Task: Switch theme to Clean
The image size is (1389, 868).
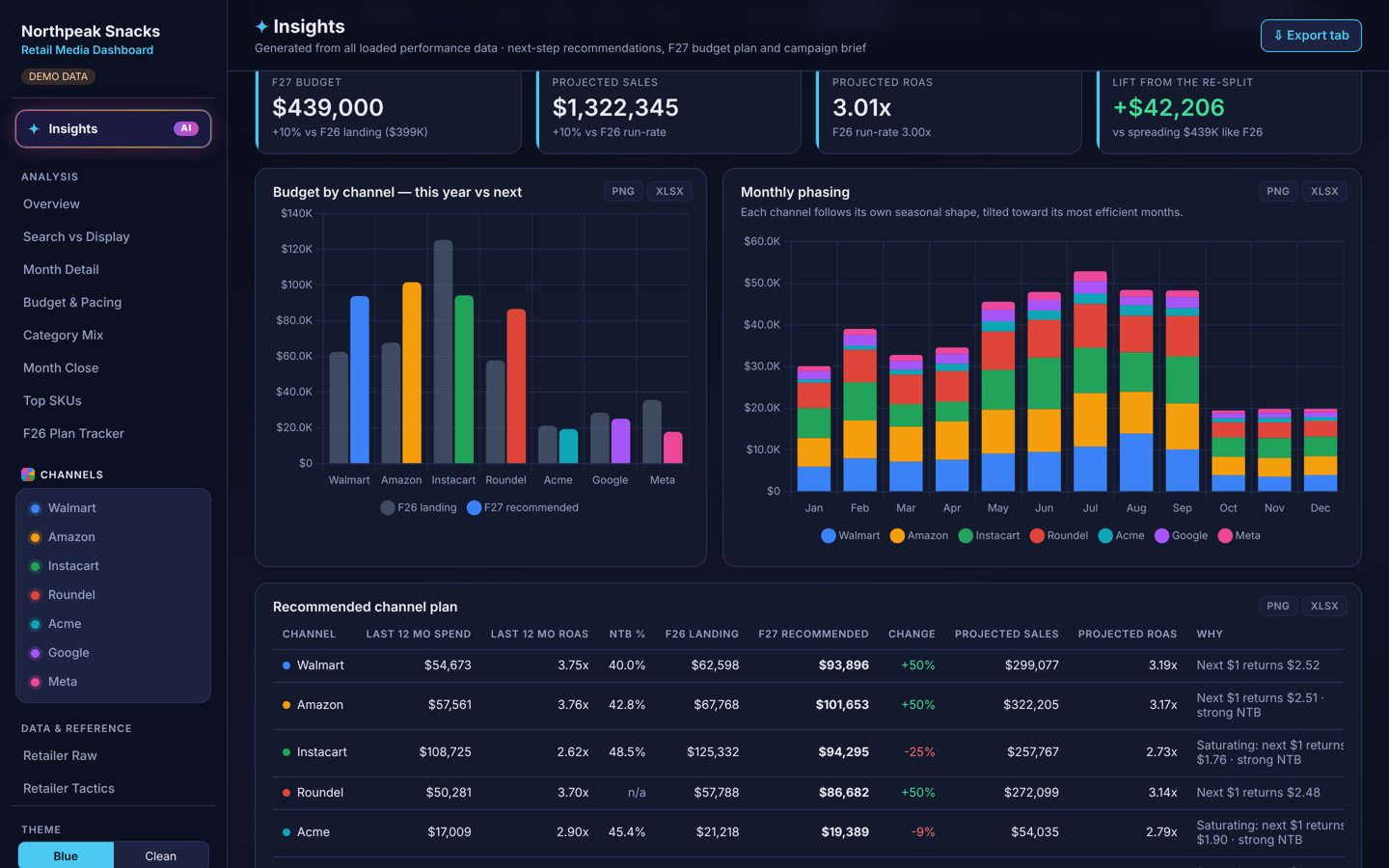Action: [x=161, y=855]
